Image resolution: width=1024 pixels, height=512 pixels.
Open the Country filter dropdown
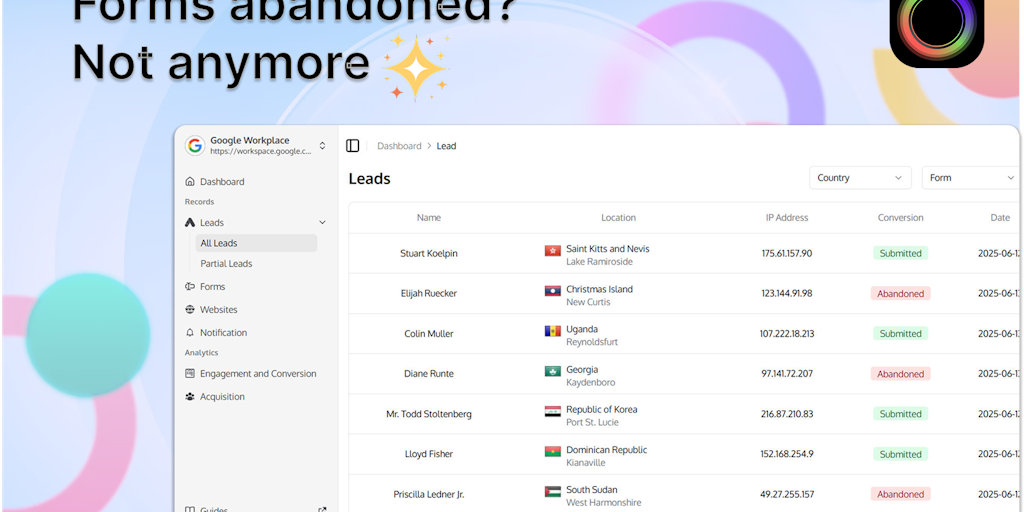(860, 178)
